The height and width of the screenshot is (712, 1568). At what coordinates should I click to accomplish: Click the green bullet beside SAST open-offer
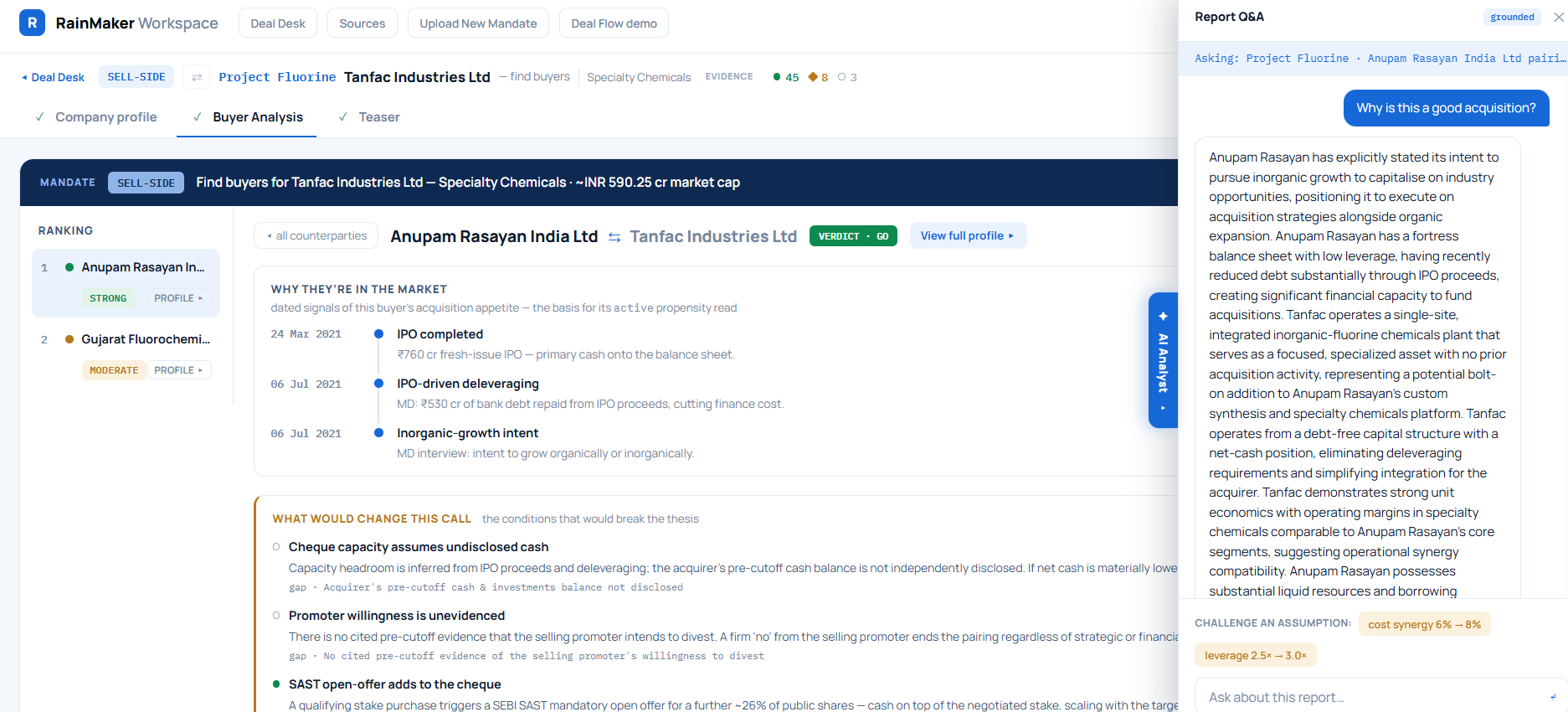point(276,684)
